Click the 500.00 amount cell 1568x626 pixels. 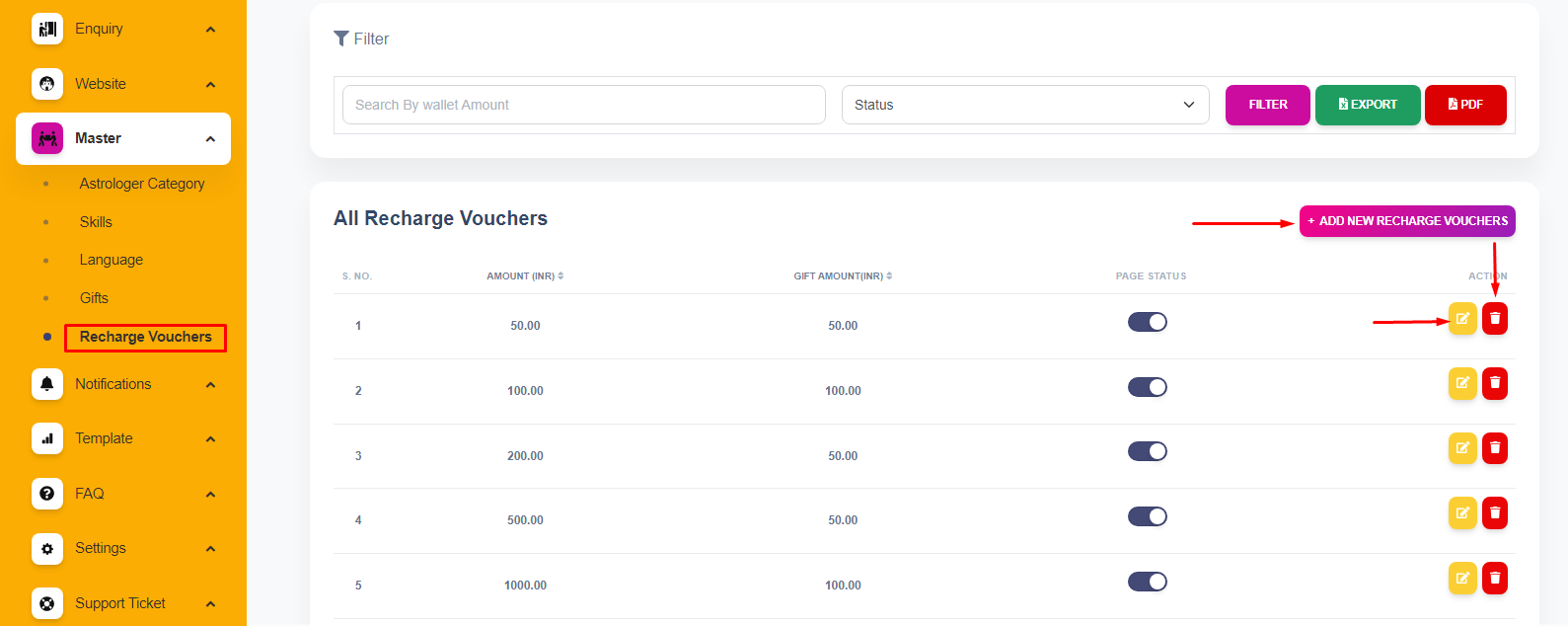click(x=525, y=520)
